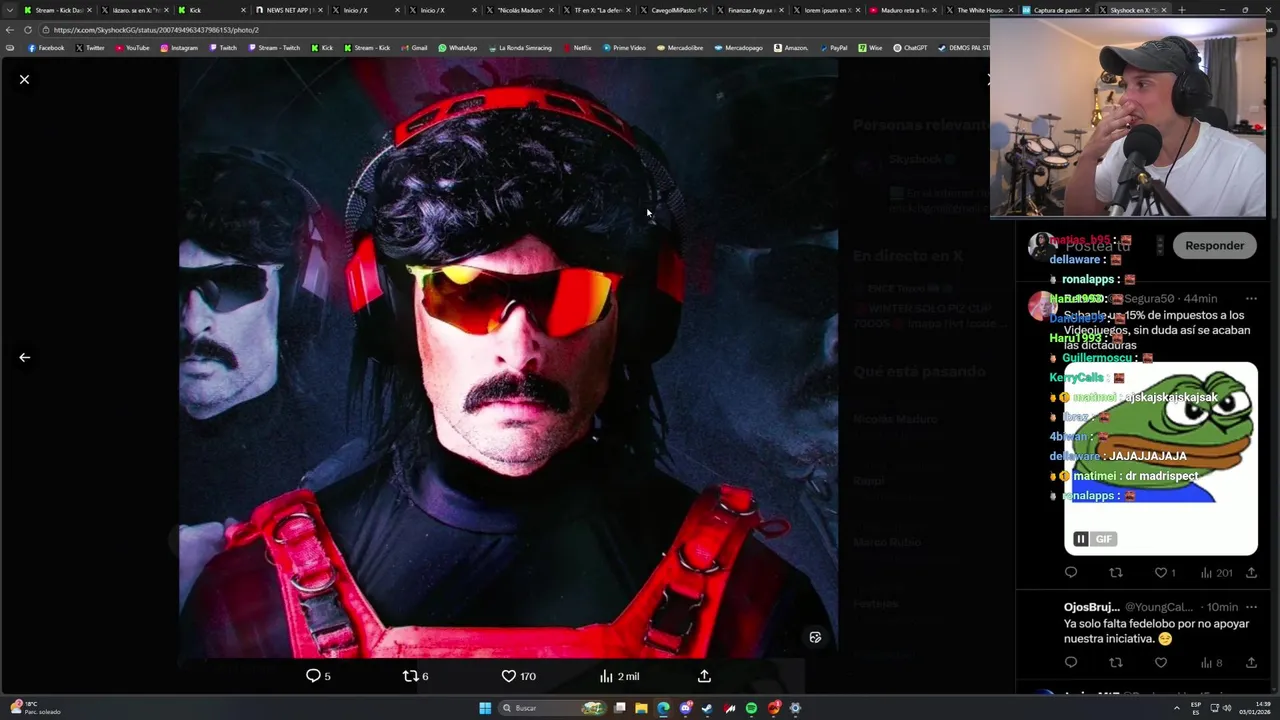Open the OjosBruj profile name
1280x720 pixels.
[x=1091, y=607]
